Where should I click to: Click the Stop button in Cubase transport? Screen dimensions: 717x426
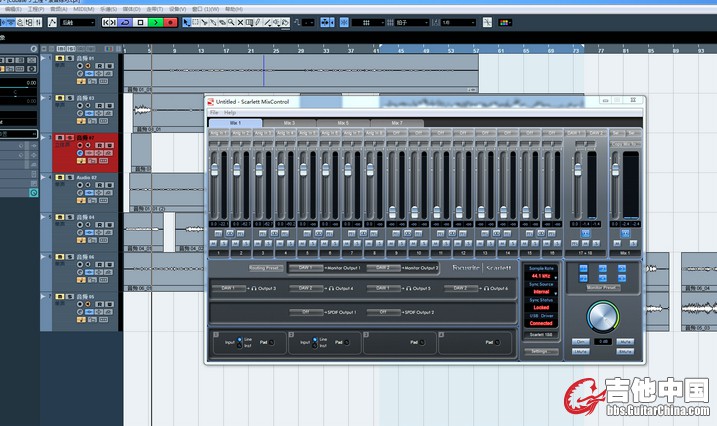coord(140,22)
